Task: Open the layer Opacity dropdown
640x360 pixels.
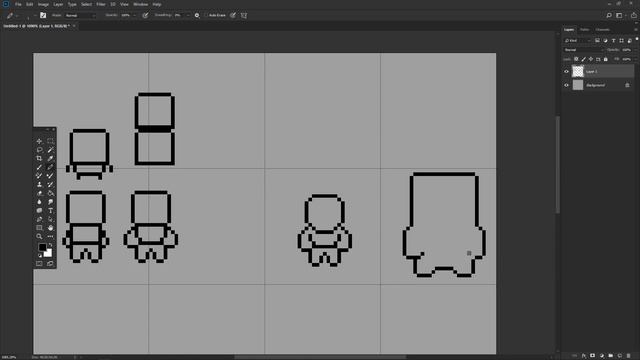Action: [636, 50]
